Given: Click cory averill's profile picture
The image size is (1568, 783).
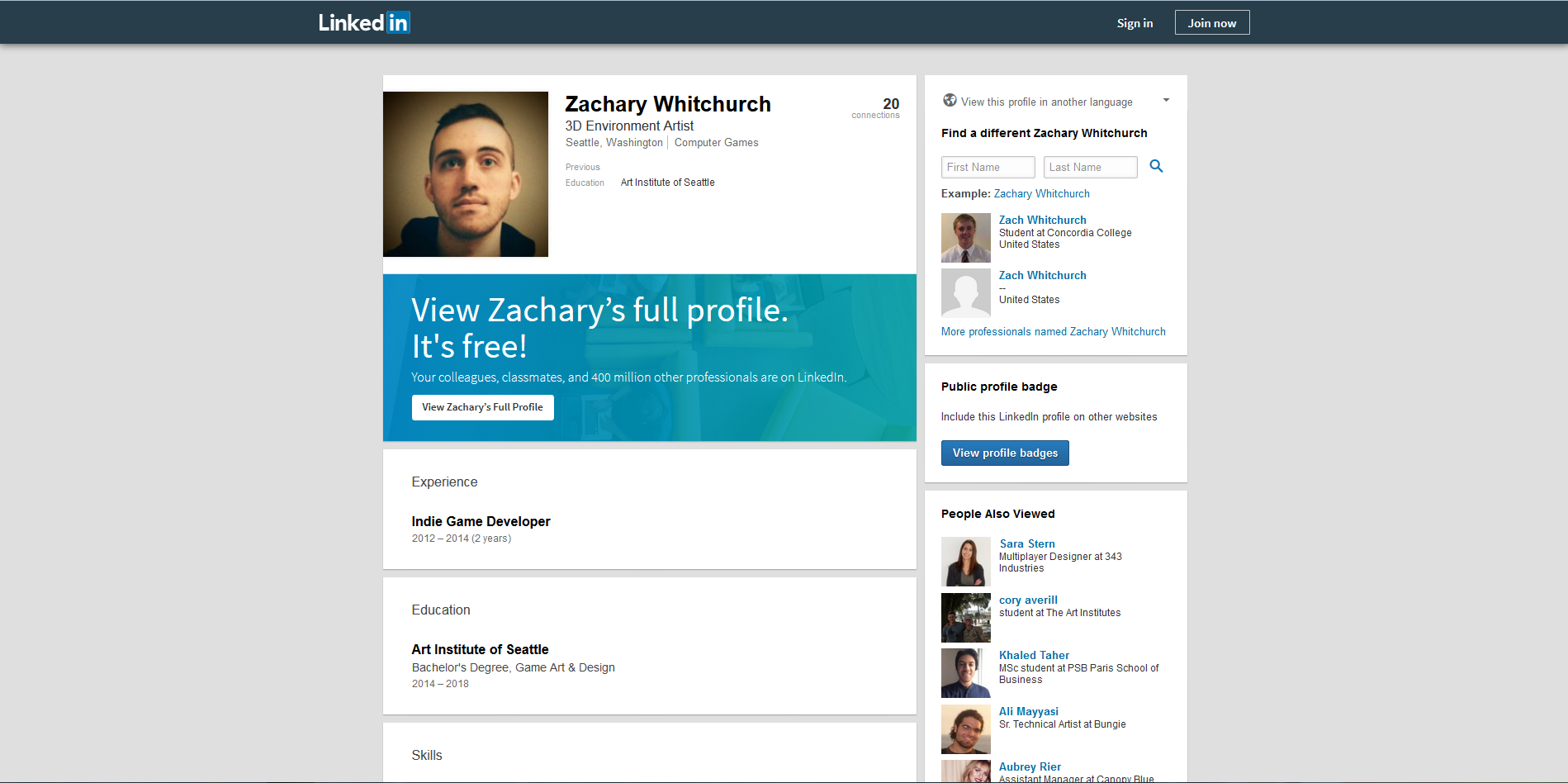Looking at the screenshot, I should [x=965, y=618].
